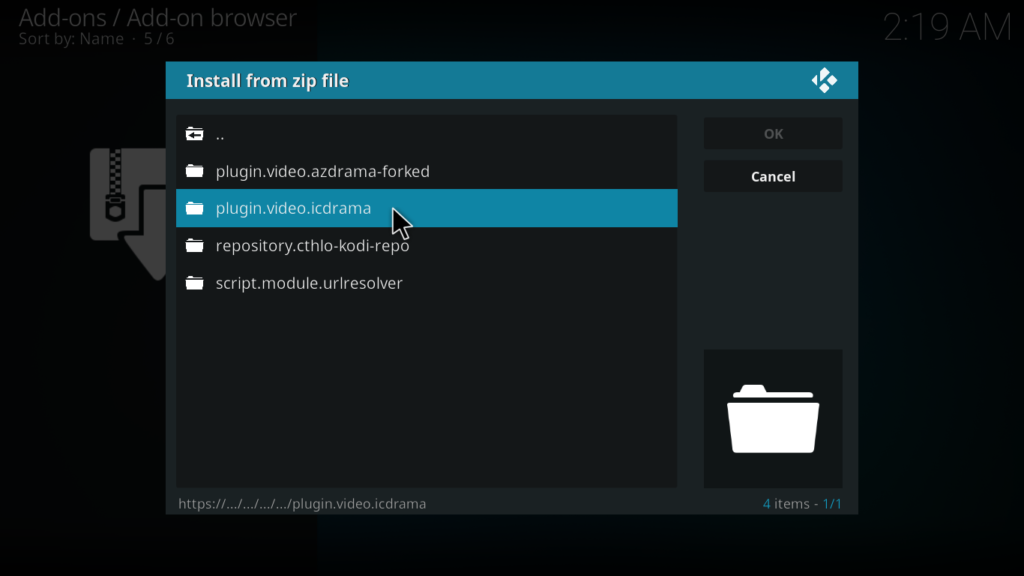The width and height of the screenshot is (1024, 576).
Task: Click the large folder preview thumbnail
Action: pos(773,419)
